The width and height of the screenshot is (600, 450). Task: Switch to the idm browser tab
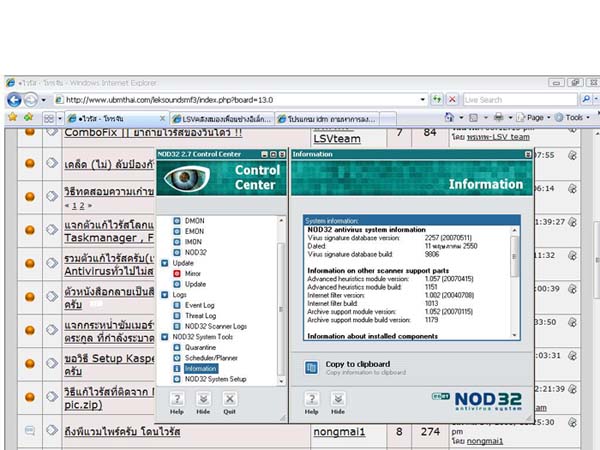[x=327, y=119]
